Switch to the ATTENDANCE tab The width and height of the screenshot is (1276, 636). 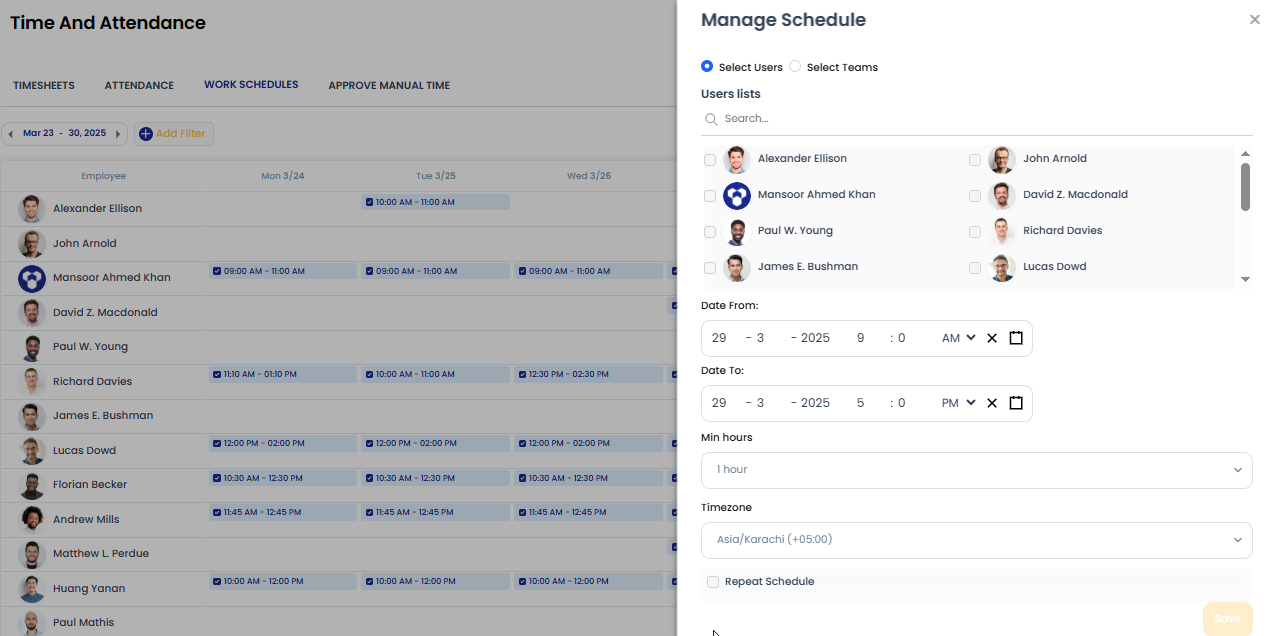138,85
